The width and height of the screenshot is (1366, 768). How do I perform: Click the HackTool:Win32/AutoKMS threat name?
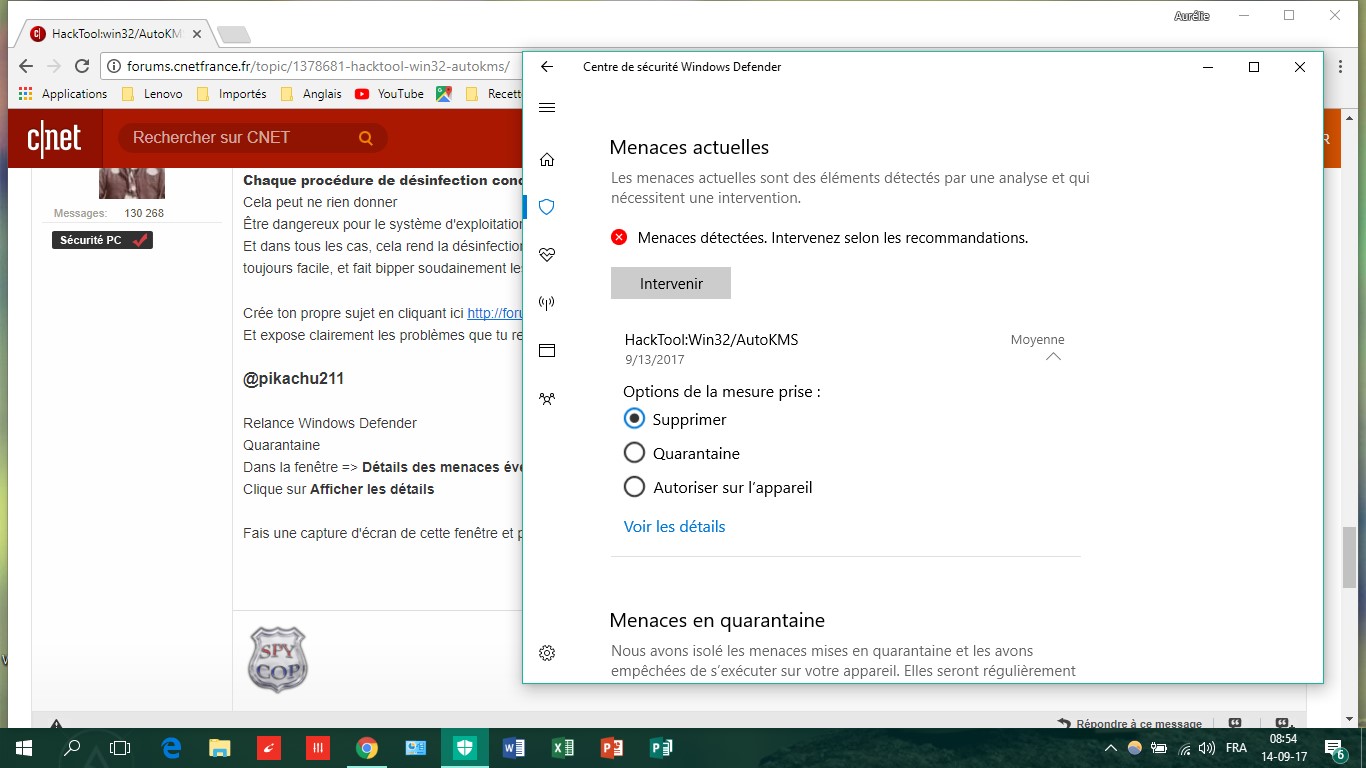coord(711,340)
